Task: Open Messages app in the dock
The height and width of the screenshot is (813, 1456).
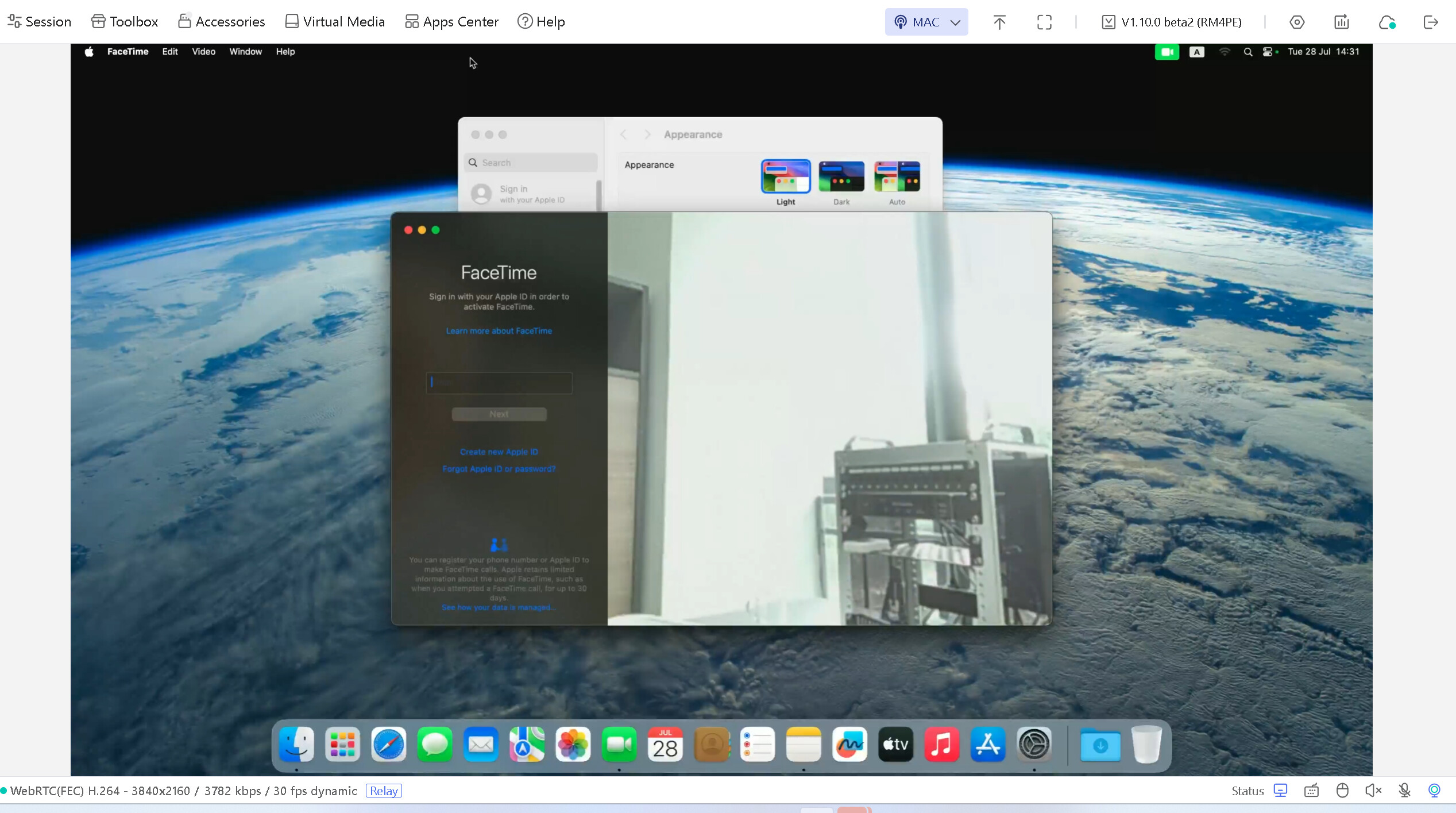Action: click(435, 745)
